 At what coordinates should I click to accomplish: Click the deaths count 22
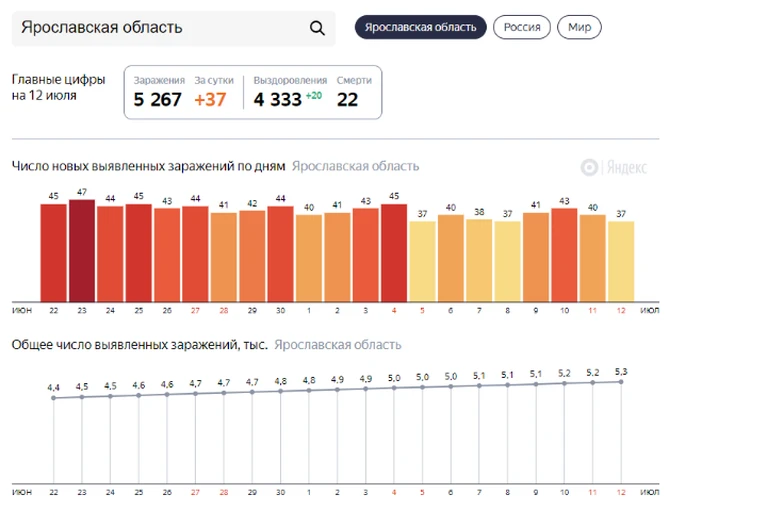coord(347,99)
